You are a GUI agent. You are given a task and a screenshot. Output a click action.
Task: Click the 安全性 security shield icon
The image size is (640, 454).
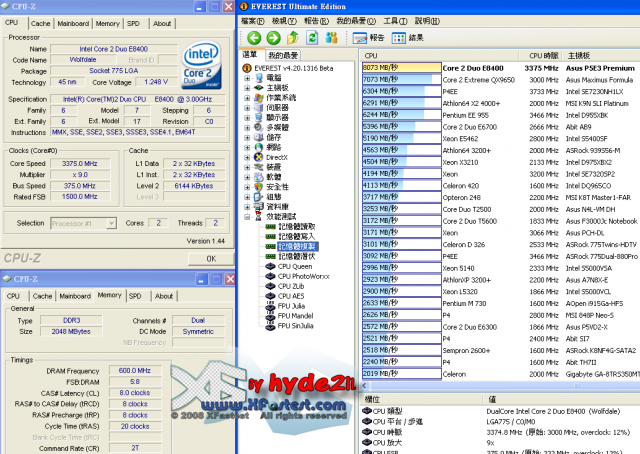pyautogui.click(x=258, y=187)
